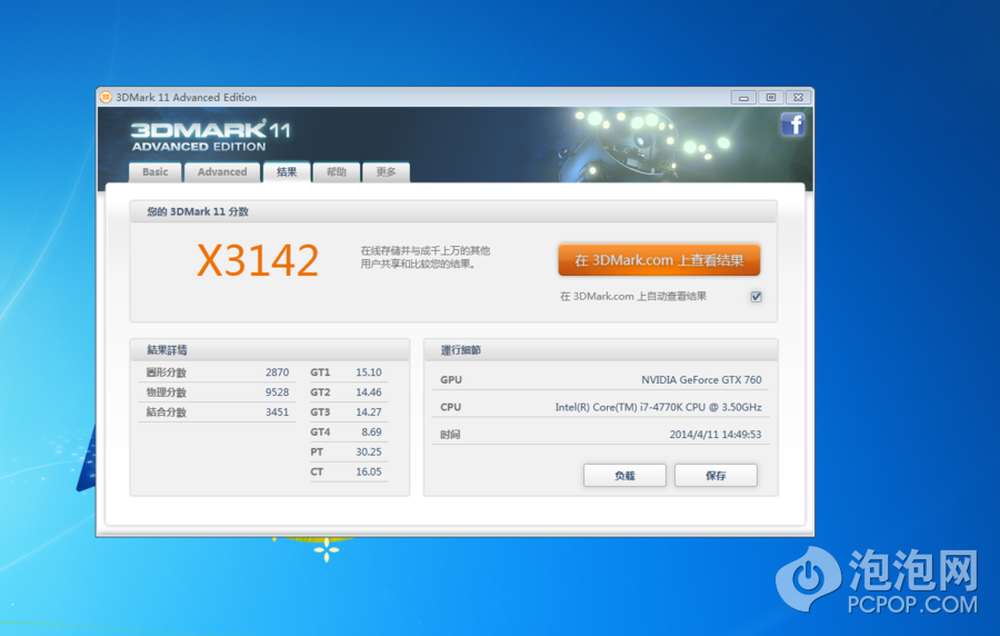
Task: Click the GT3 value 14.27
Action: tap(369, 412)
